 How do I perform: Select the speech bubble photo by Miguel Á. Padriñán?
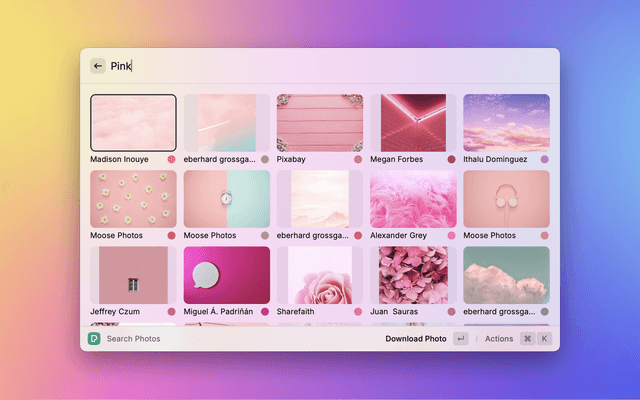point(226,275)
